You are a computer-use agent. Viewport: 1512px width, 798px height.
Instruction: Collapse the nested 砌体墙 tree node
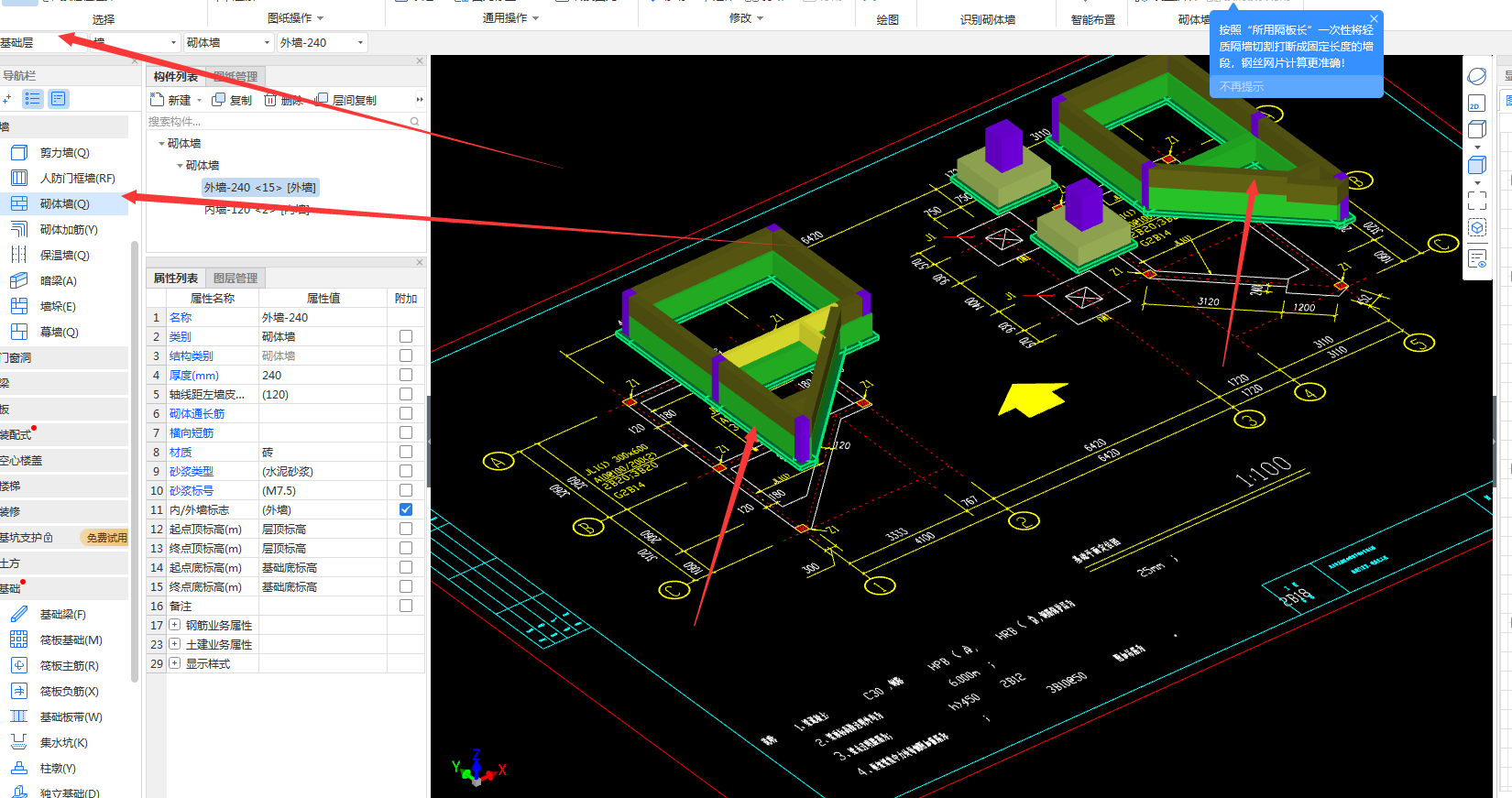pyautogui.click(x=180, y=166)
